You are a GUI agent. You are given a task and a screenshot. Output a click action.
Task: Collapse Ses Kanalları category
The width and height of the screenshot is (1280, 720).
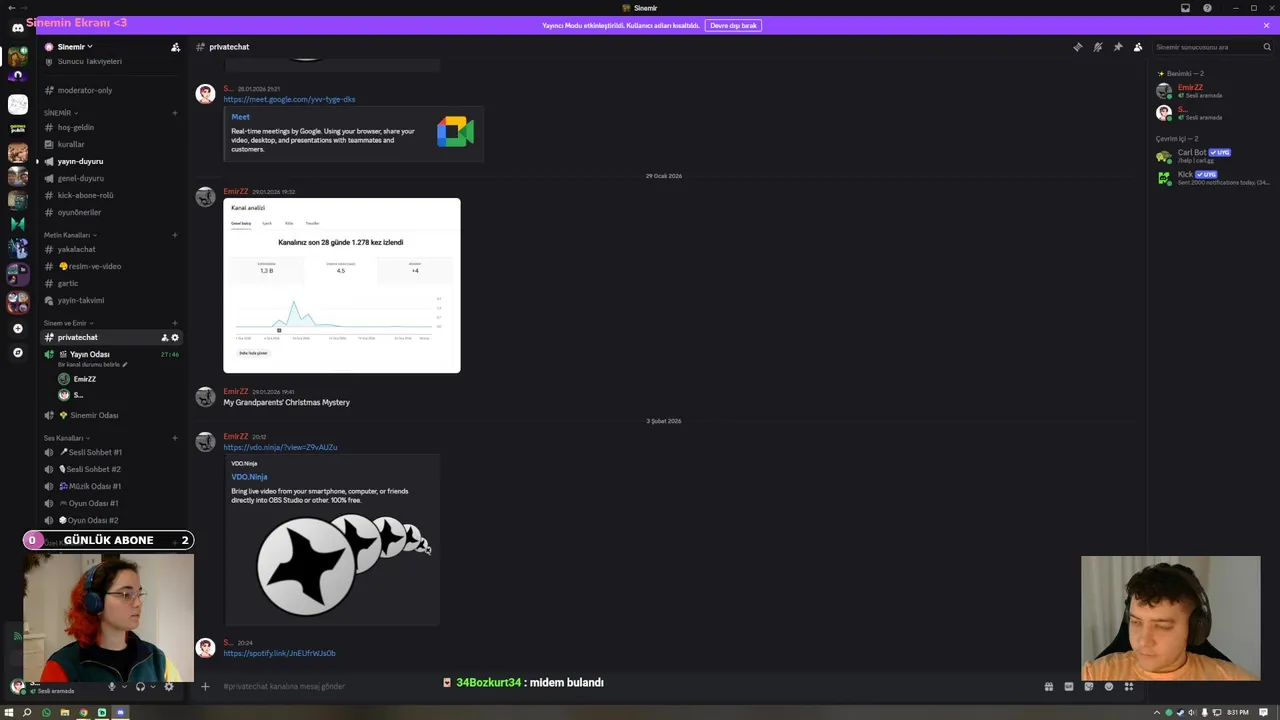(66, 438)
